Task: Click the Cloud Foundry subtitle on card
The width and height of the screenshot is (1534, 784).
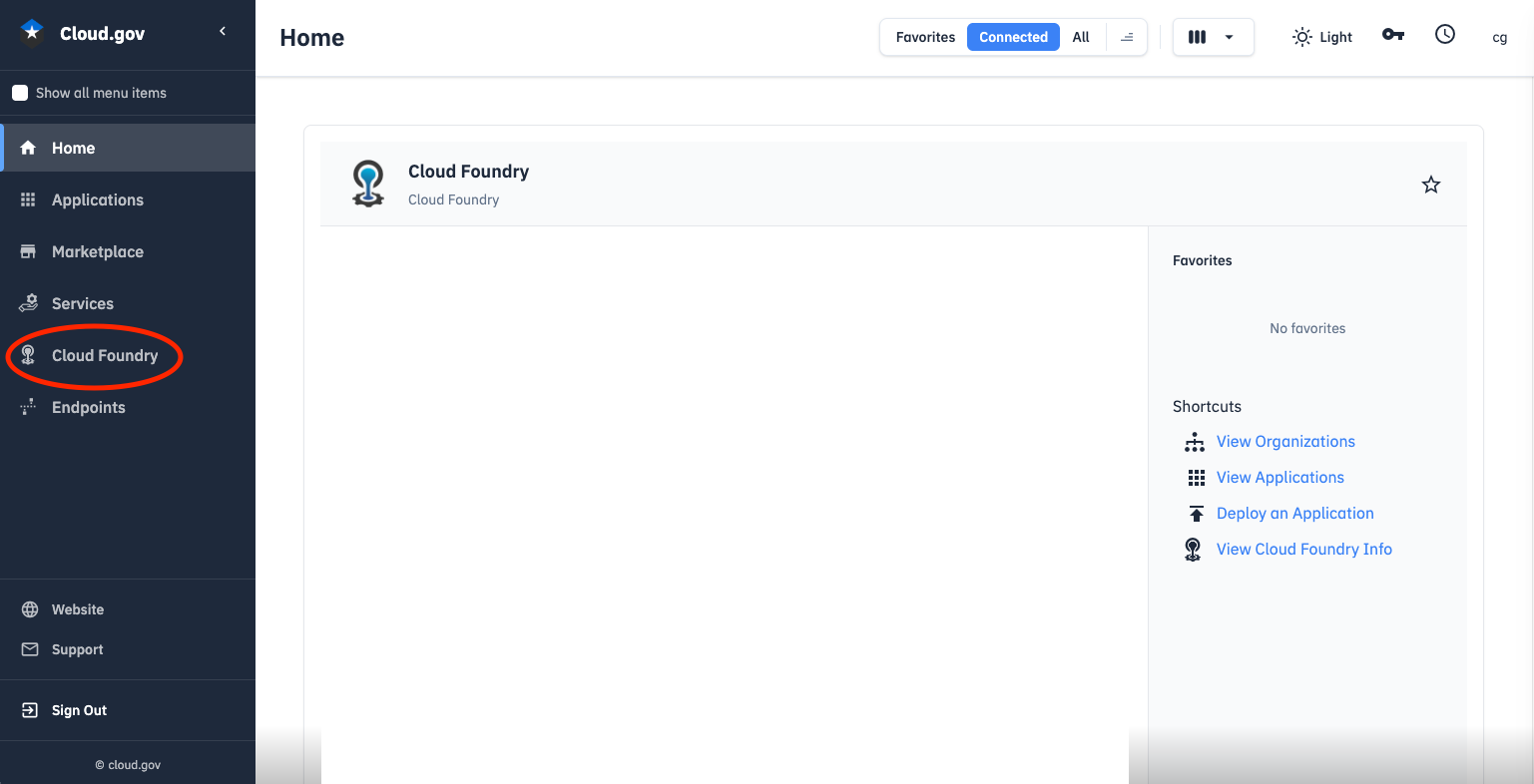Action: [x=453, y=199]
